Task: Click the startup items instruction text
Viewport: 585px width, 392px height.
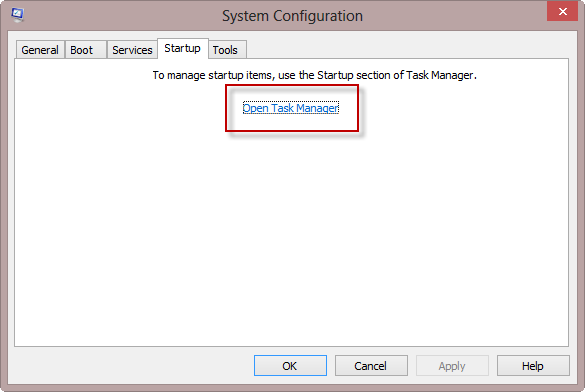Action: pos(315,75)
